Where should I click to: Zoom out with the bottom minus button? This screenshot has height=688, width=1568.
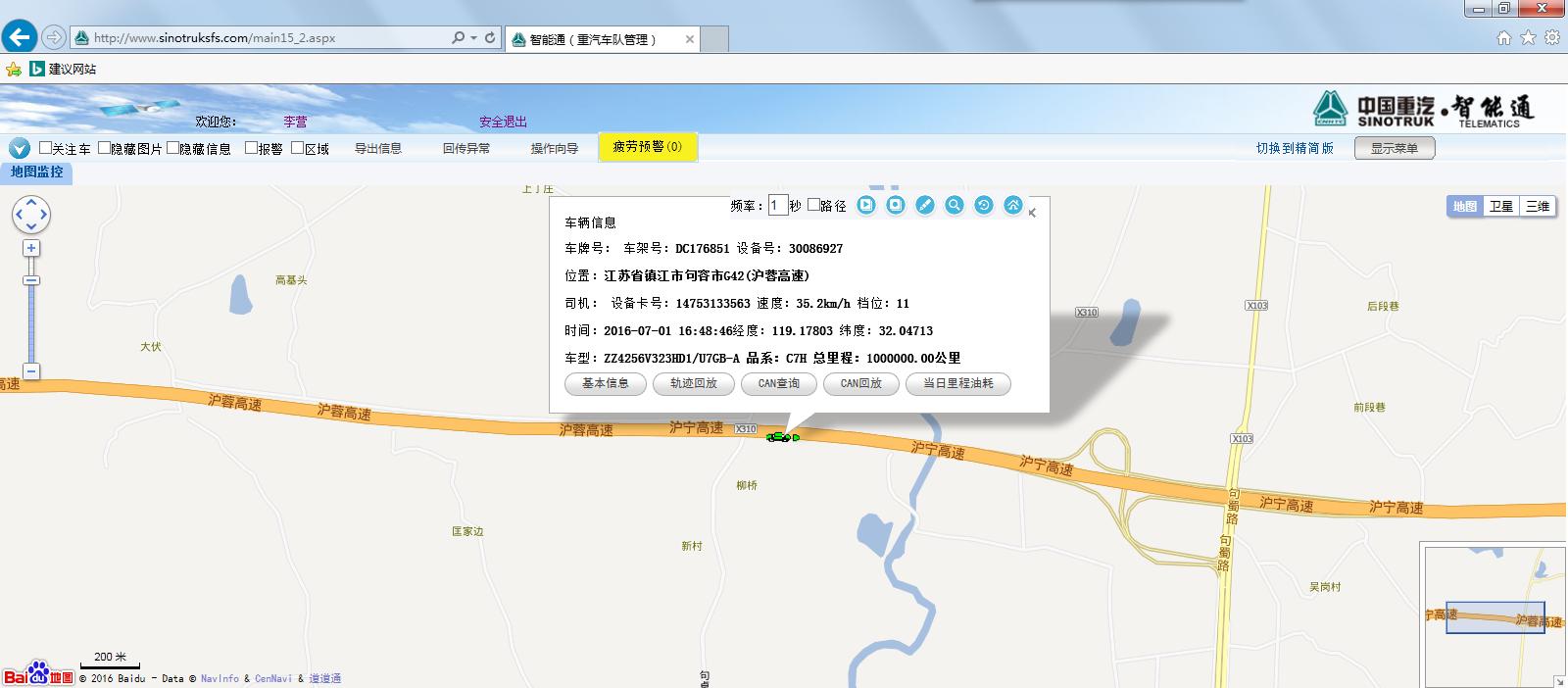coord(31,371)
